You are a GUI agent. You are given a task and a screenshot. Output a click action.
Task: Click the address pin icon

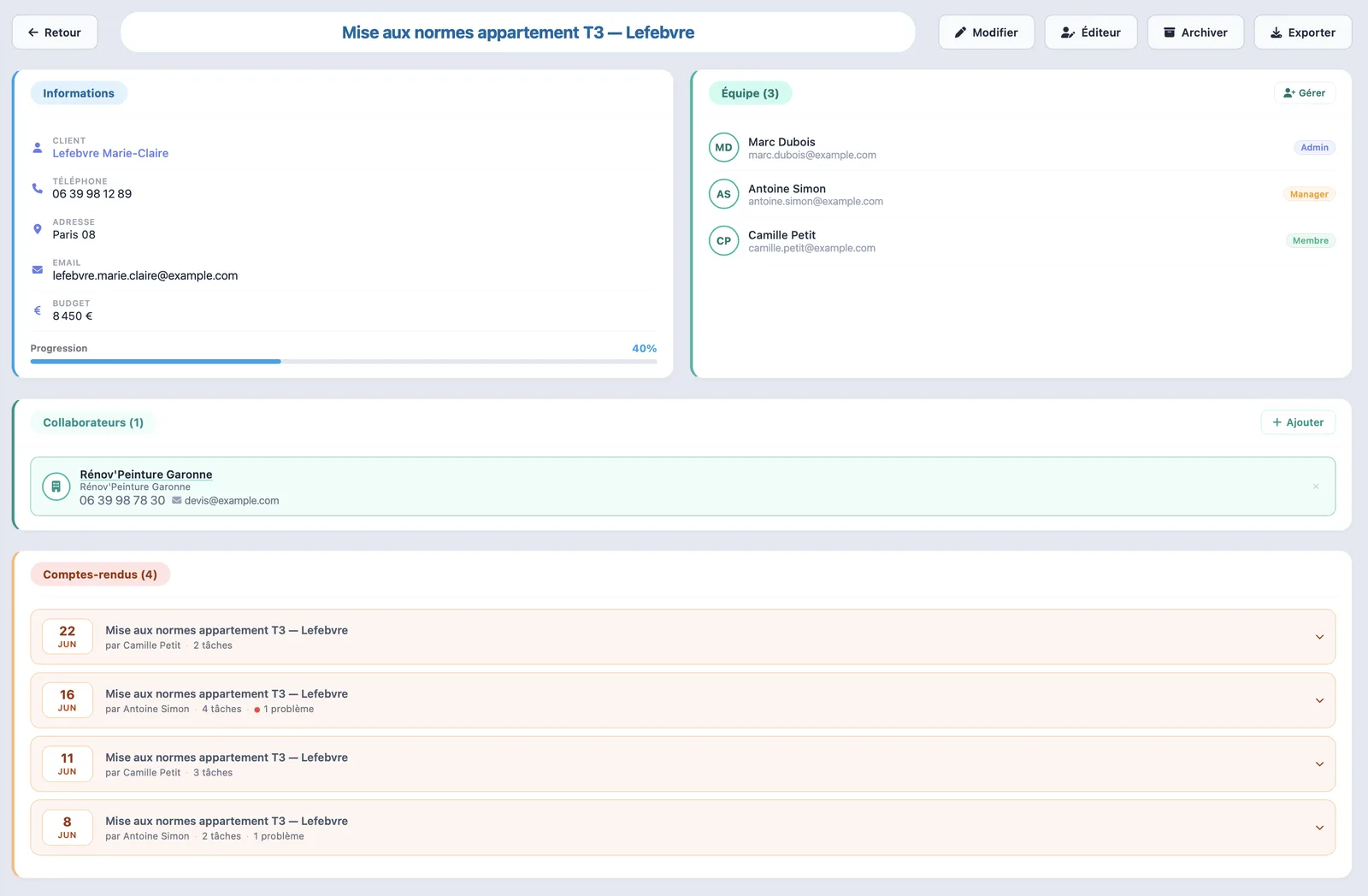tap(38, 229)
